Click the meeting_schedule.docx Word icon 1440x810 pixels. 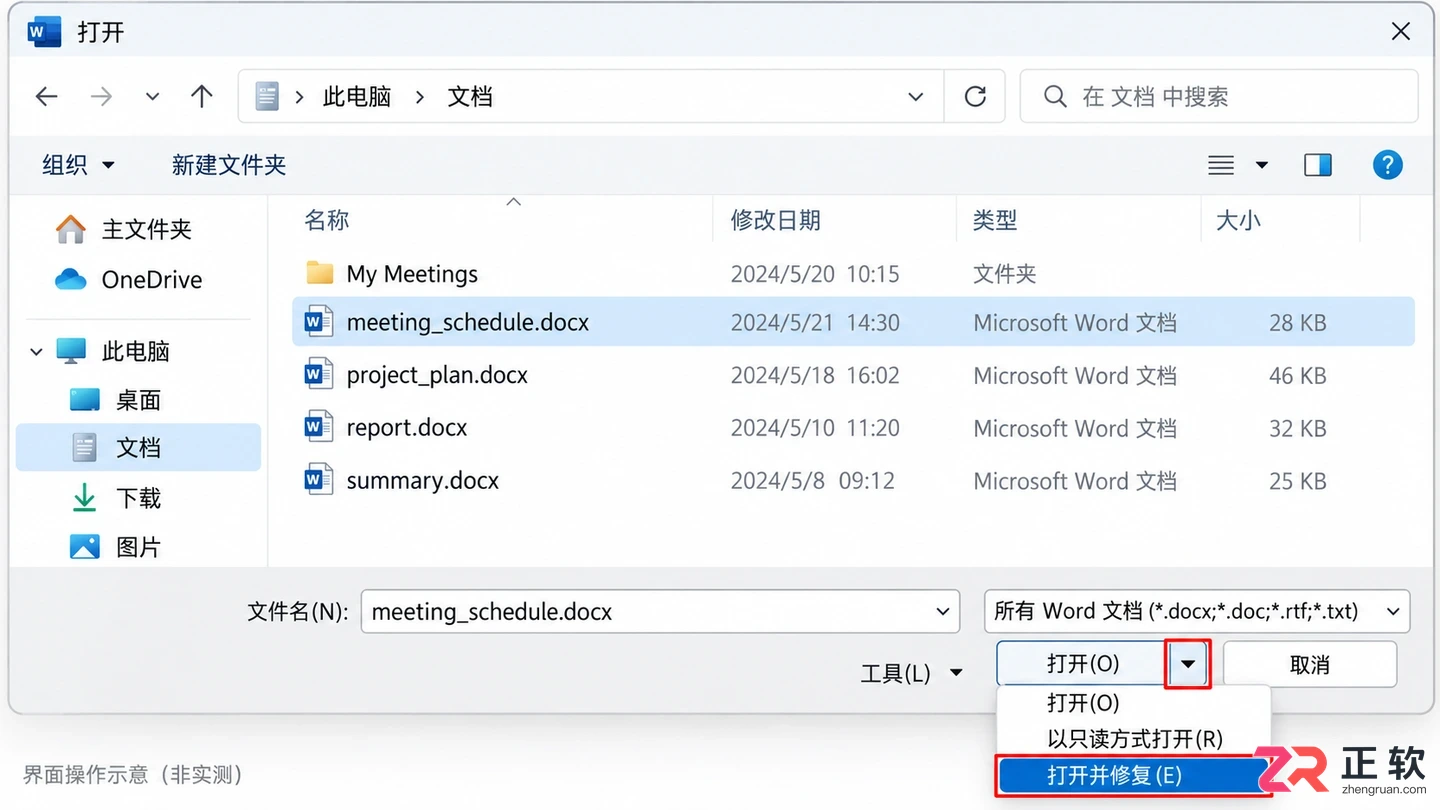click(319, 322)
